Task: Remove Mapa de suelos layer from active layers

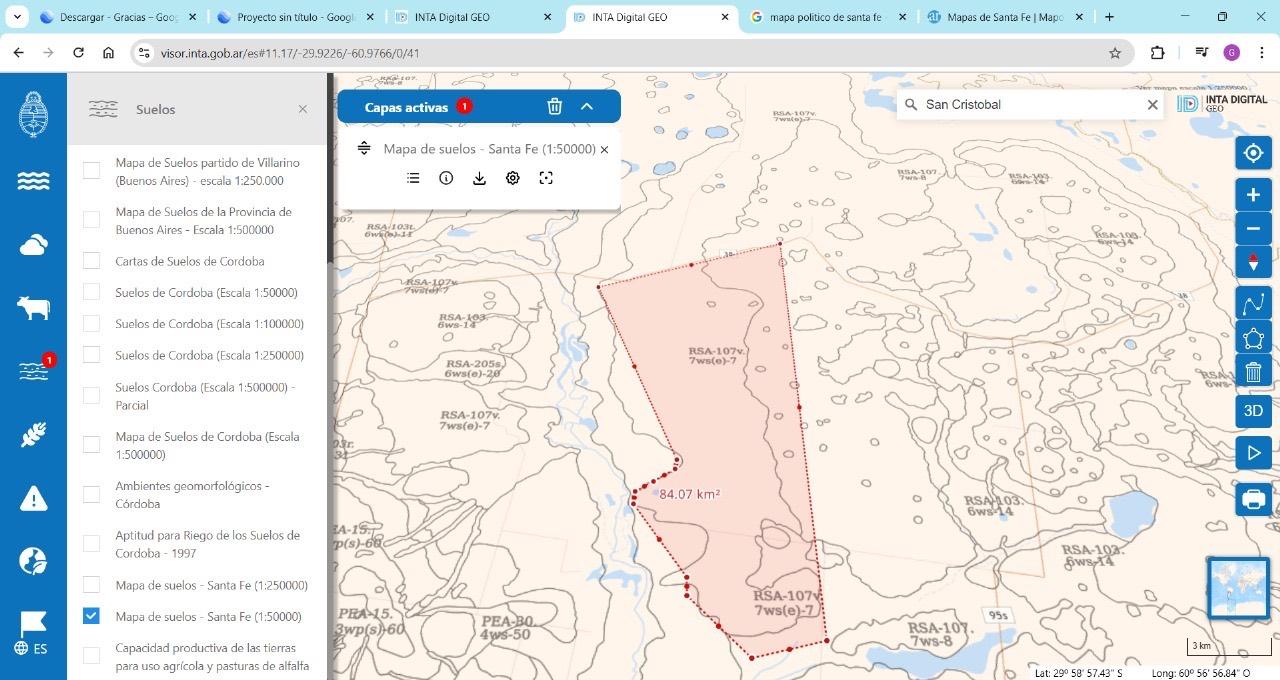Action: click(604, 149)
